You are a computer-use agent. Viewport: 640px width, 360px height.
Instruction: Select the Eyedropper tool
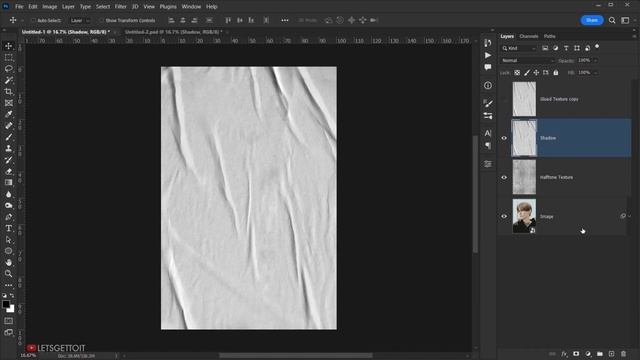9,114
